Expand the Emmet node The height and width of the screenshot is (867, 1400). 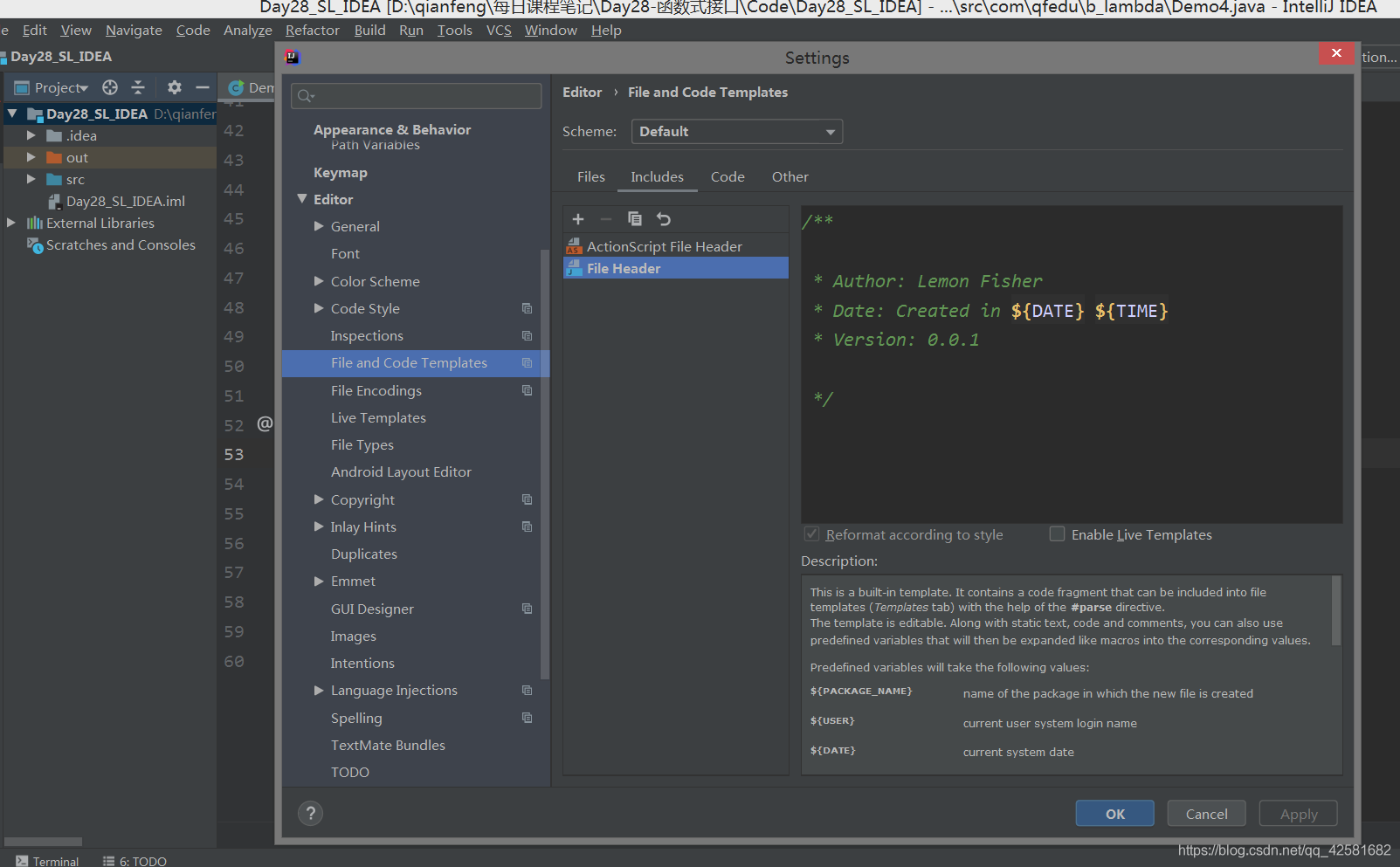click(319, 581)
